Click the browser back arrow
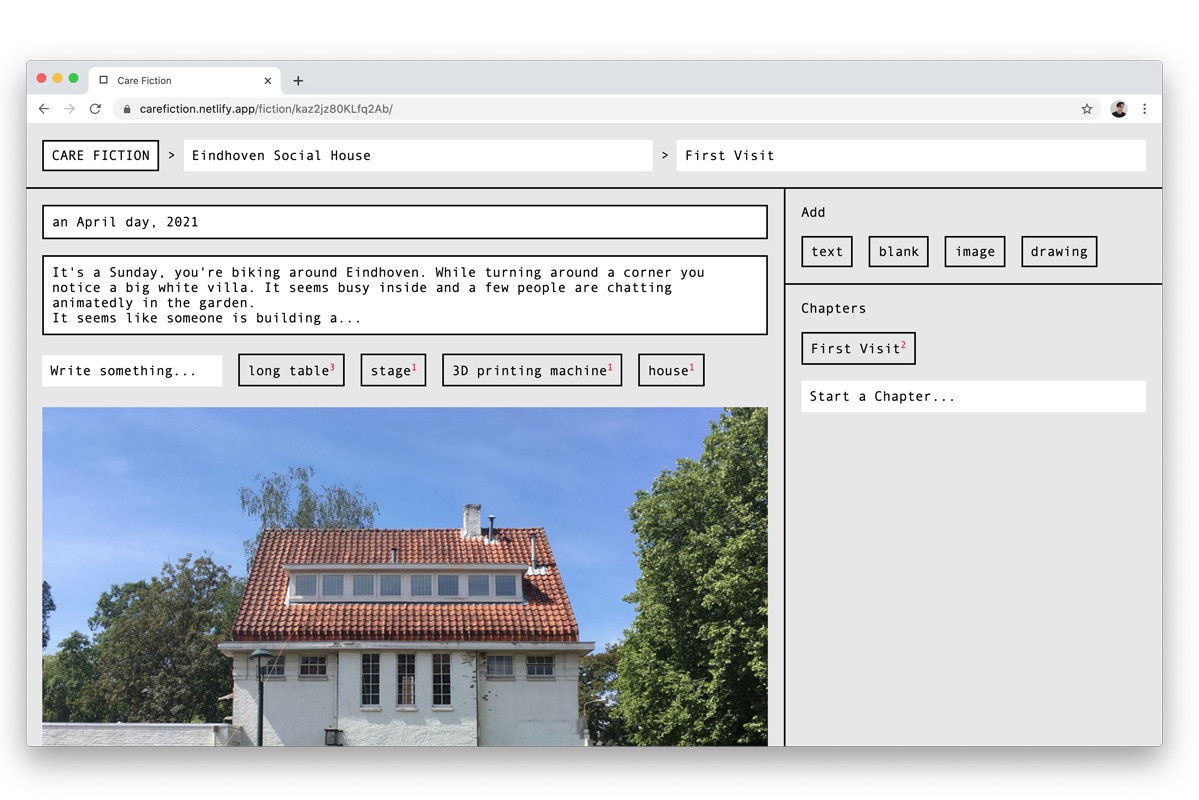 click(x=44, y=109)
